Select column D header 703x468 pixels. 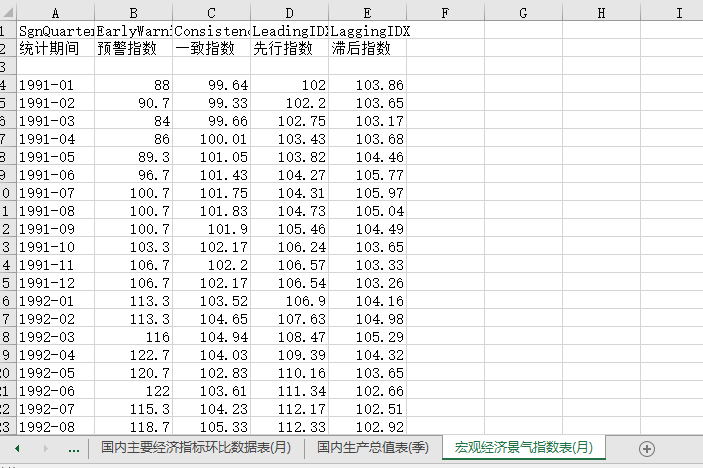tap(289, 13)
